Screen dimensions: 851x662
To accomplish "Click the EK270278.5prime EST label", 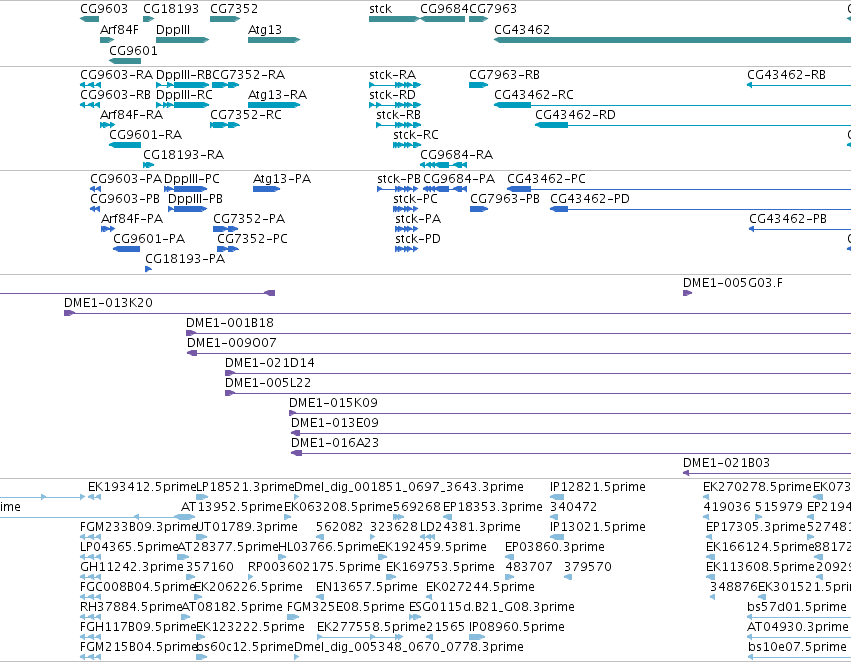I will click(x=758, y=487).
